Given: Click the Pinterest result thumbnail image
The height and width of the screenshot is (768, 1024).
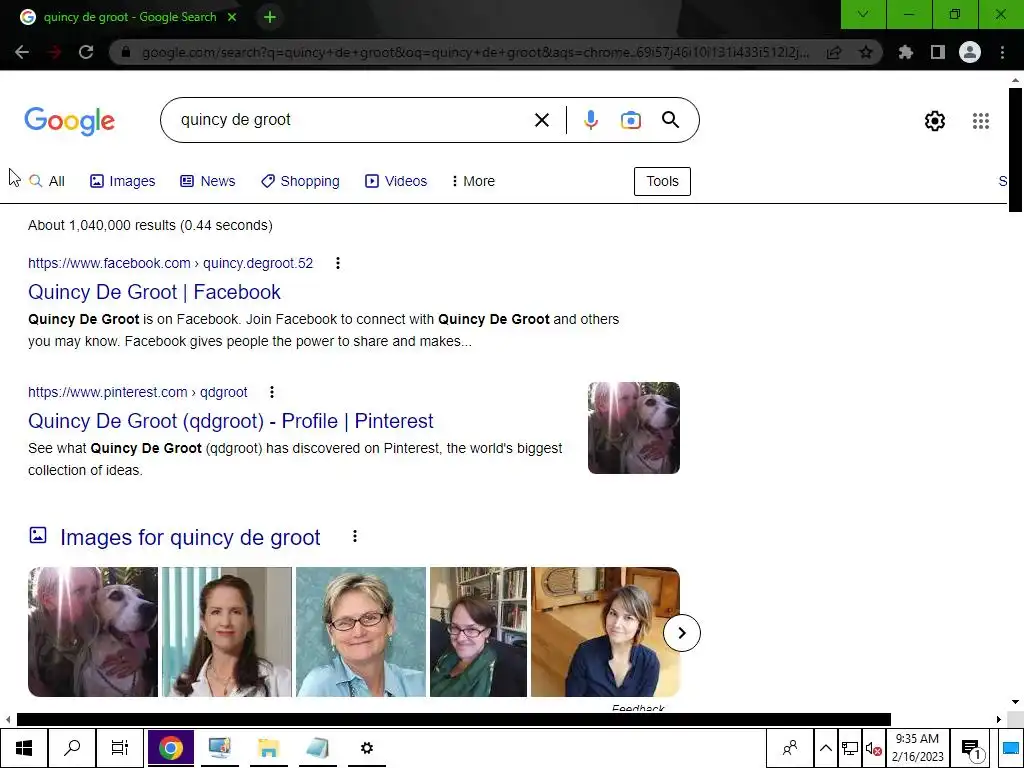Looking at the screenshot, I should coord(633,428).
